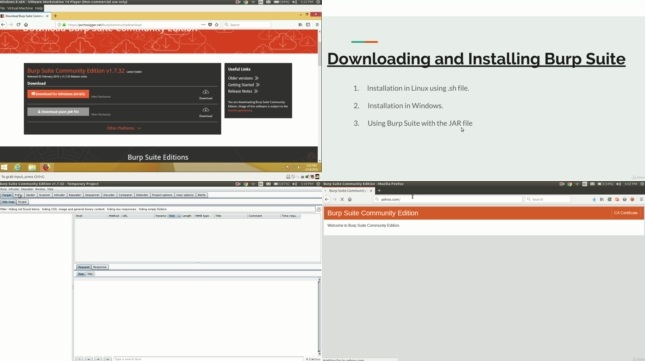Image resolution: width=645 pixels, height=361 pixels.
Task: Open the volume indicator above the Burp Suite window
Action: pos(295,184)
